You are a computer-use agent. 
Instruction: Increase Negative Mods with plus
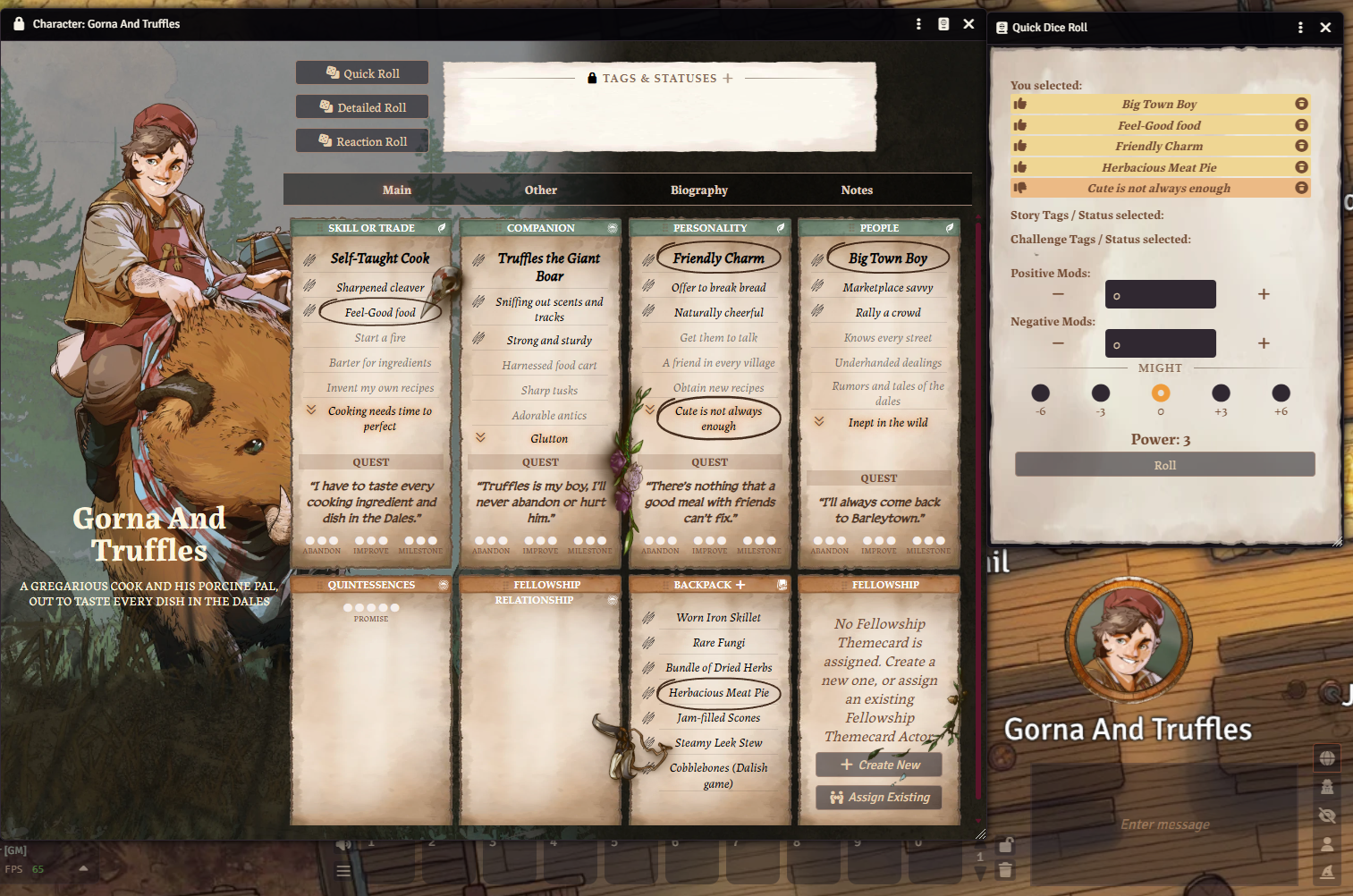(x=1264, y=343)
